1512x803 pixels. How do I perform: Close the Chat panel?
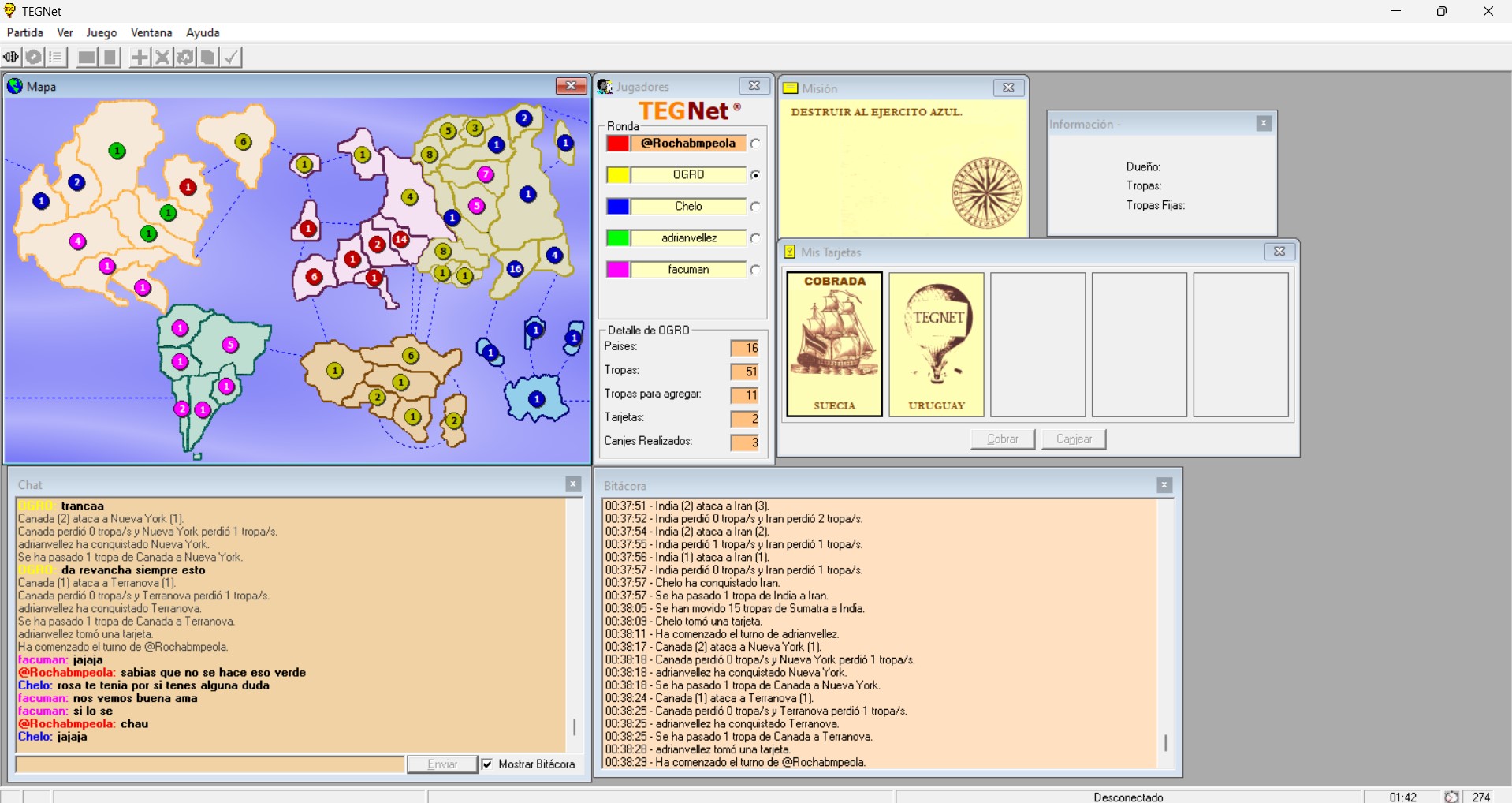tap(573, 484)
